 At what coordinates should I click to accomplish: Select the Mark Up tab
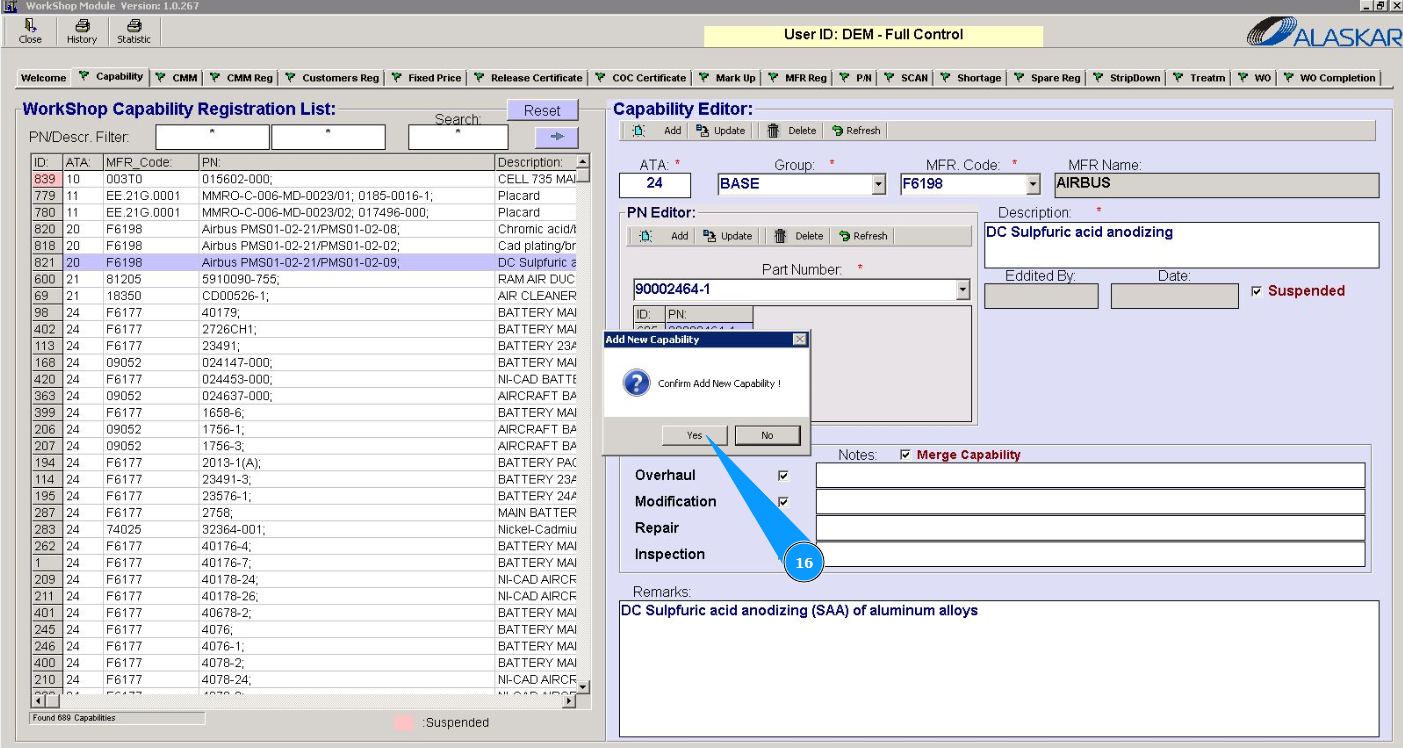click(727, 78)
